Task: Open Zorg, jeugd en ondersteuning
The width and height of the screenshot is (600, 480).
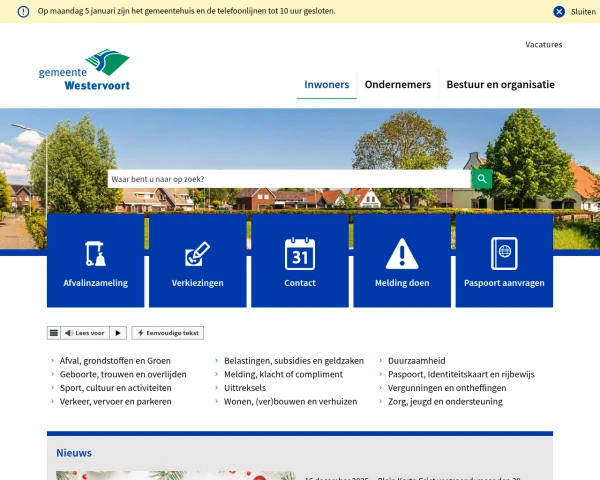Action: tap(445, 402)
